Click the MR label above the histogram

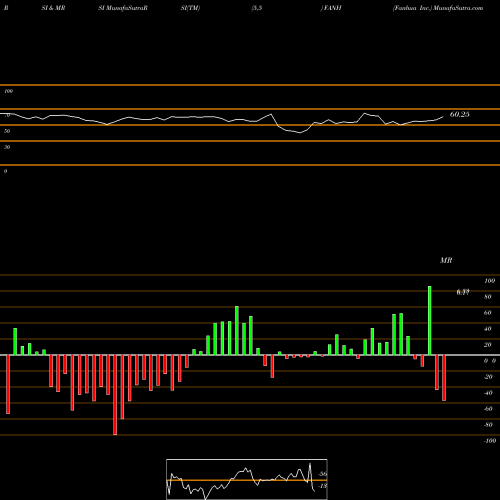tap(446, 260)
